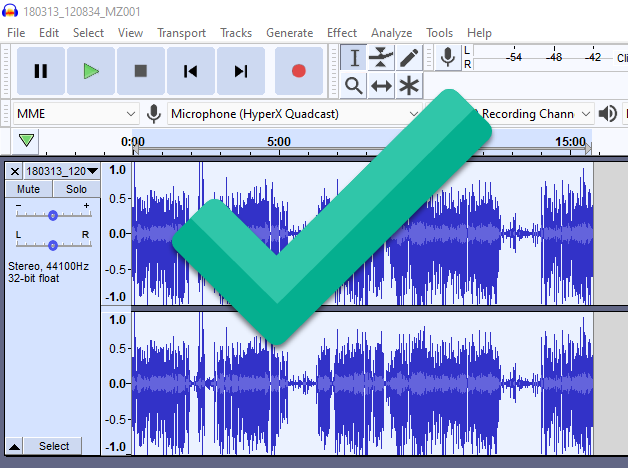This screenshot has width=628, height=468.
Task: Select the Zoom magnifier tool
Action: tap(354, 85)
